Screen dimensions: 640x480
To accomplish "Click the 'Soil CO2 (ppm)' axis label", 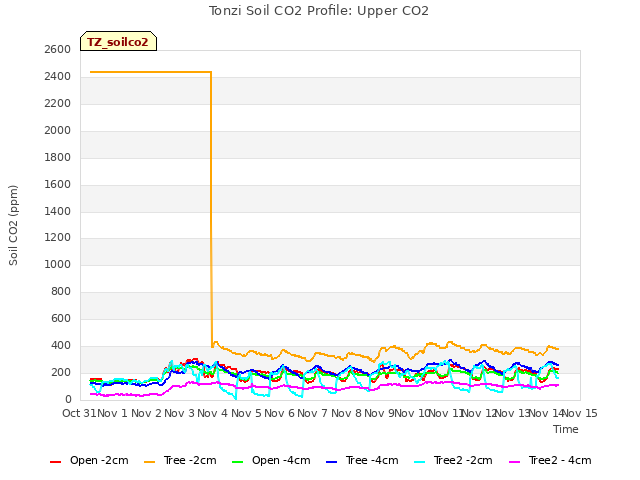I will point(13,225).
